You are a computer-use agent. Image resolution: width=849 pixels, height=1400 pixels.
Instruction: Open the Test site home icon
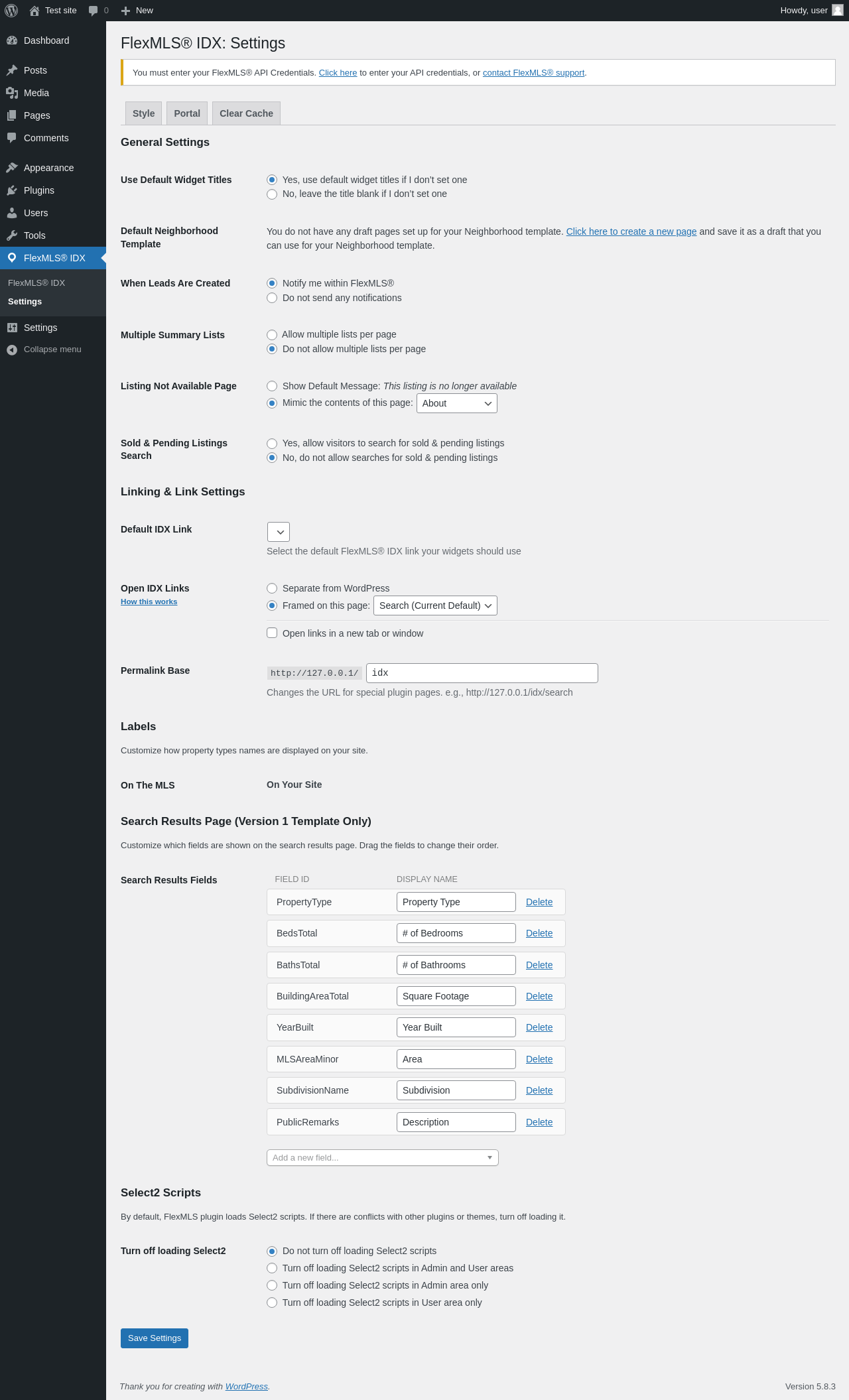click(34, 11)
